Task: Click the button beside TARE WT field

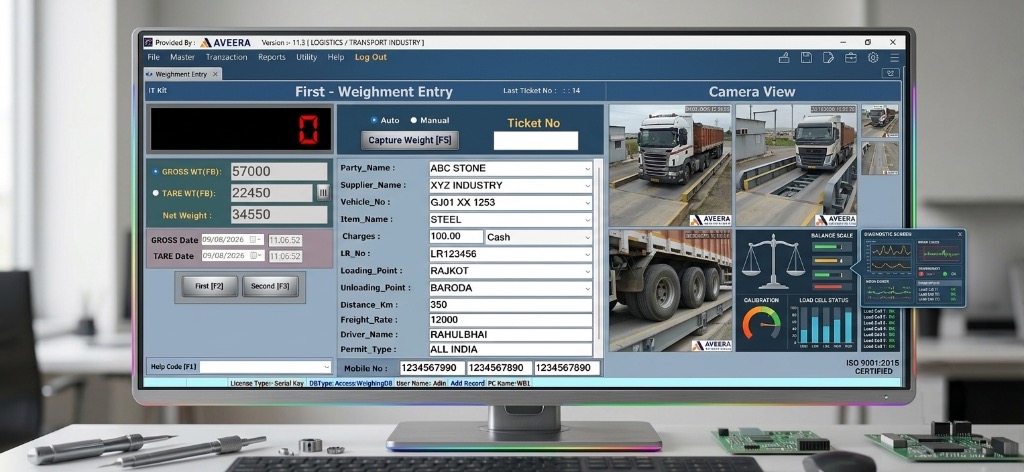Action: pyautogui.click(x=323, y=193)
